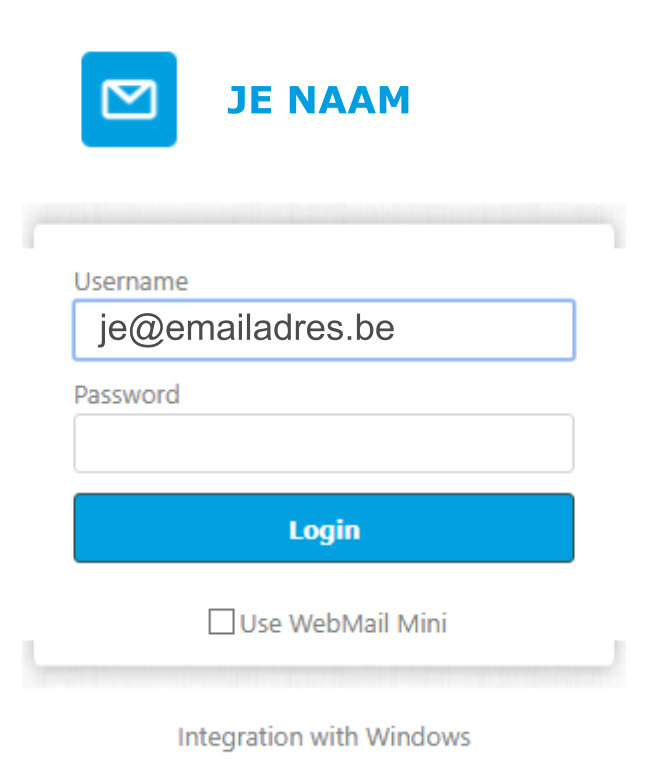The height and width of the screenshot is (766, 654).
Task: Submit the form via Login
Action: tap(324, 528)
